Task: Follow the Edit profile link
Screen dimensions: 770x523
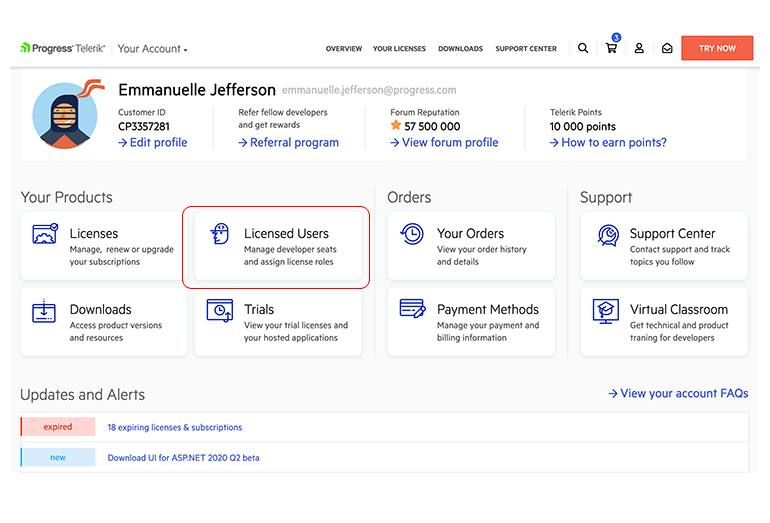Action: pos(153,142)
